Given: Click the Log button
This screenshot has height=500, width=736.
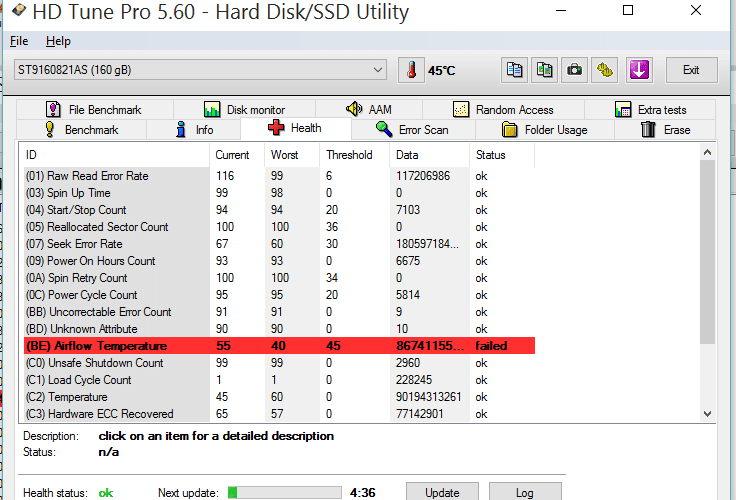Looking at the screenshot, I should [525, 492].
